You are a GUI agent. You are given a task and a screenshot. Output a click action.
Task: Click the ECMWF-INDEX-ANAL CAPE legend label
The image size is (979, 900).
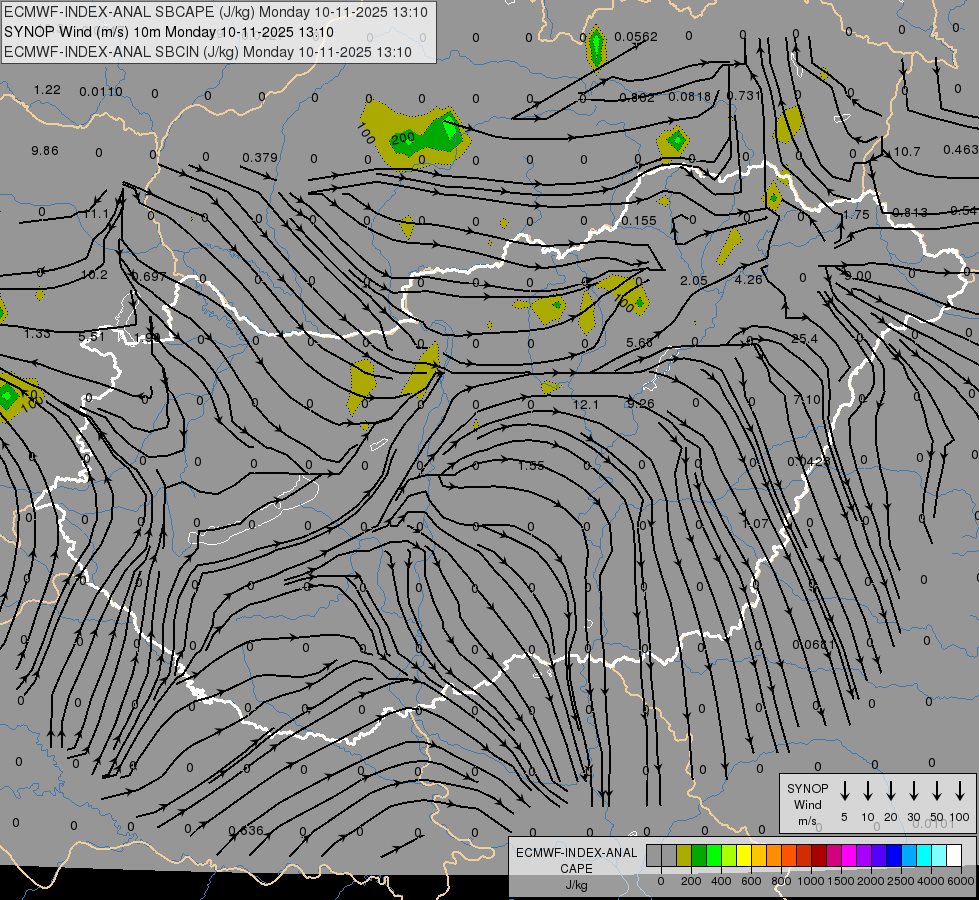pos(576,860)
